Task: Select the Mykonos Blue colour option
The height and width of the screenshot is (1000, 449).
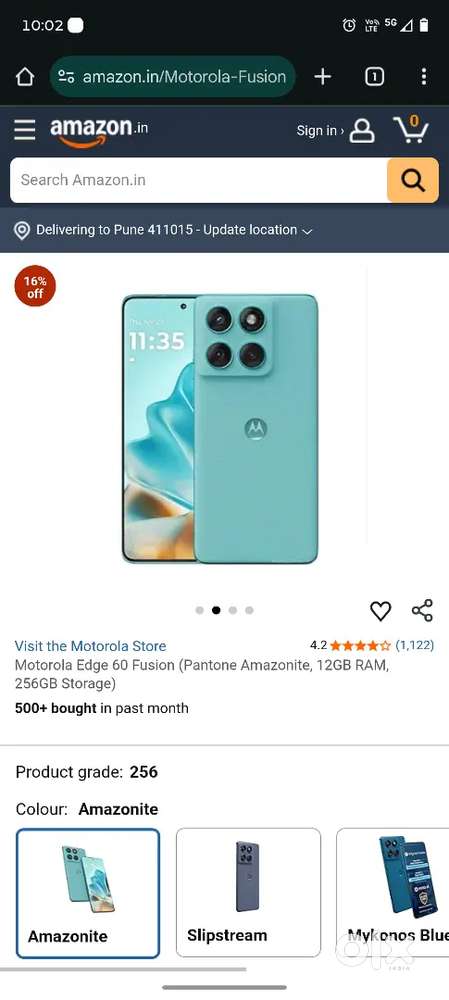Action: pos(393,893)
